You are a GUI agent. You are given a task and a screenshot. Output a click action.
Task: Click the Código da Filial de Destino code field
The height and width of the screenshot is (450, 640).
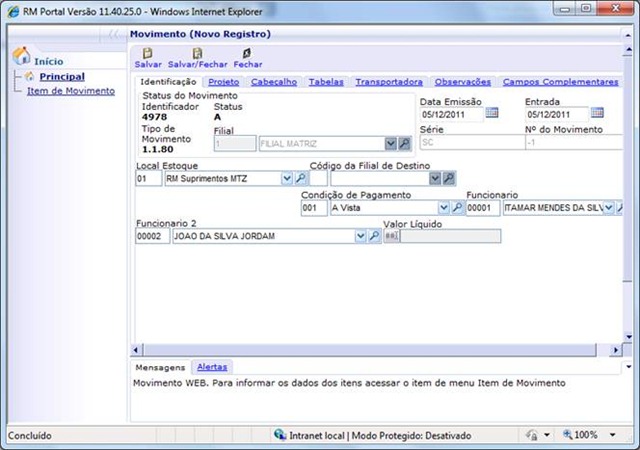tap(318, 178)
